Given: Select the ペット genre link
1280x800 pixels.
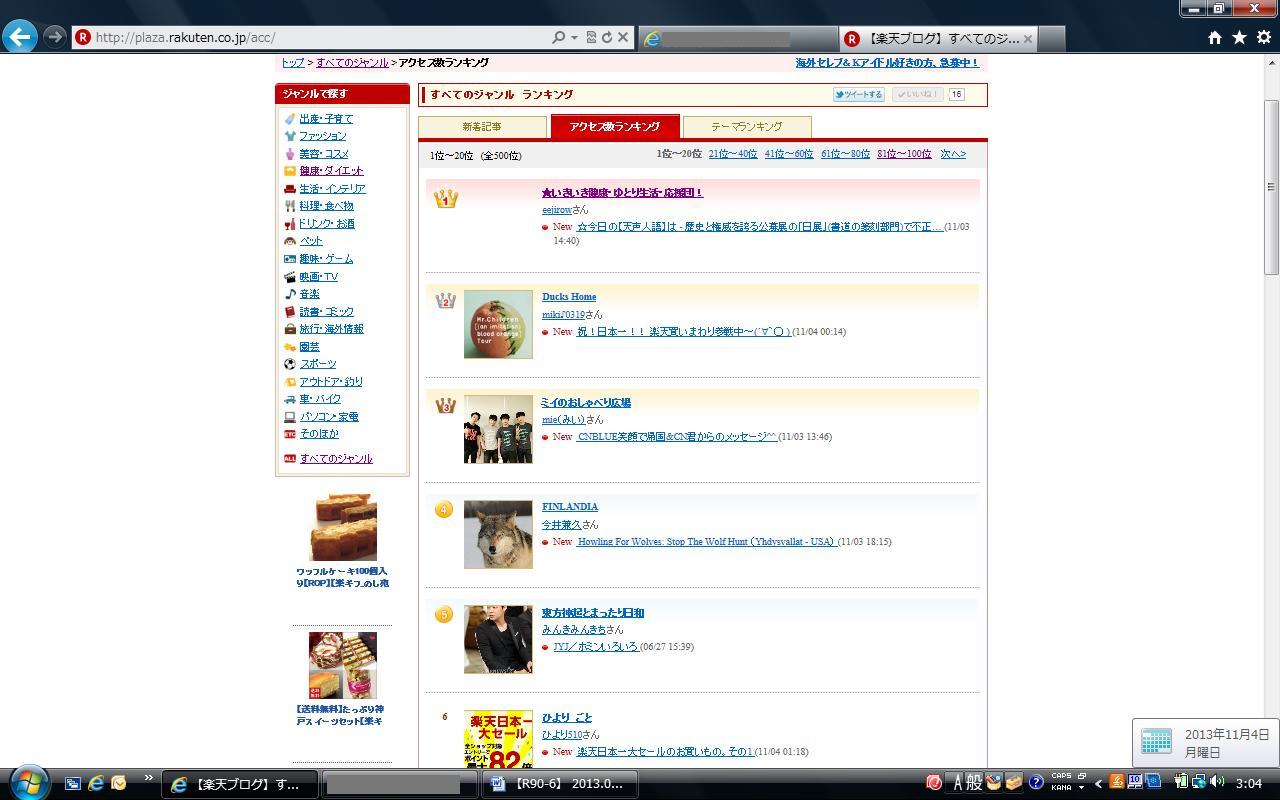Looking at the screenshot, I should [x=311, y=241].
